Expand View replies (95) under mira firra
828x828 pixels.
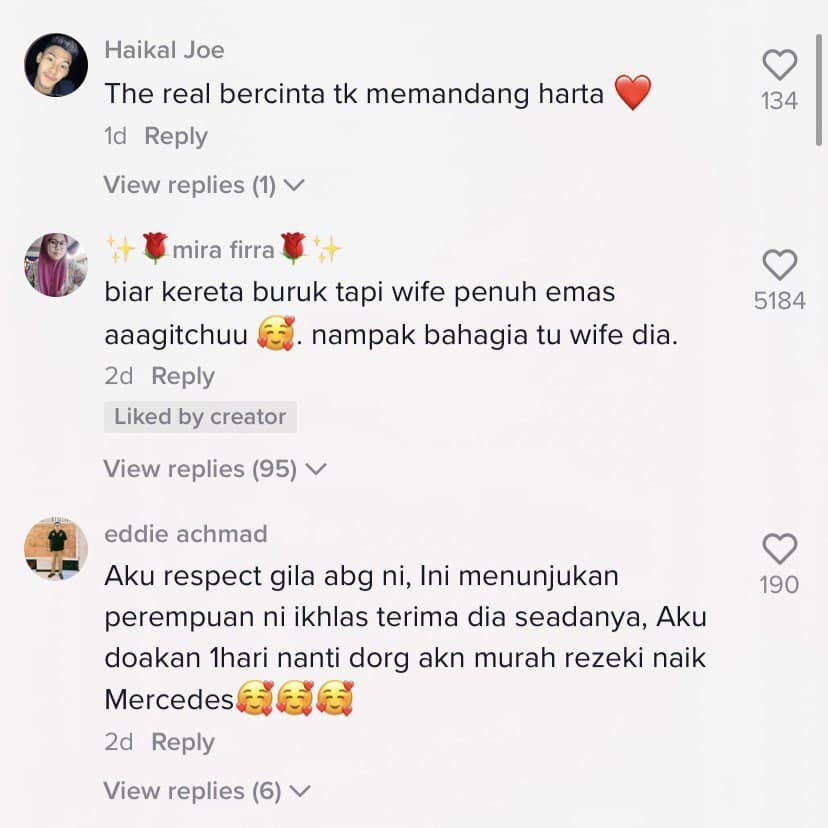215,469
